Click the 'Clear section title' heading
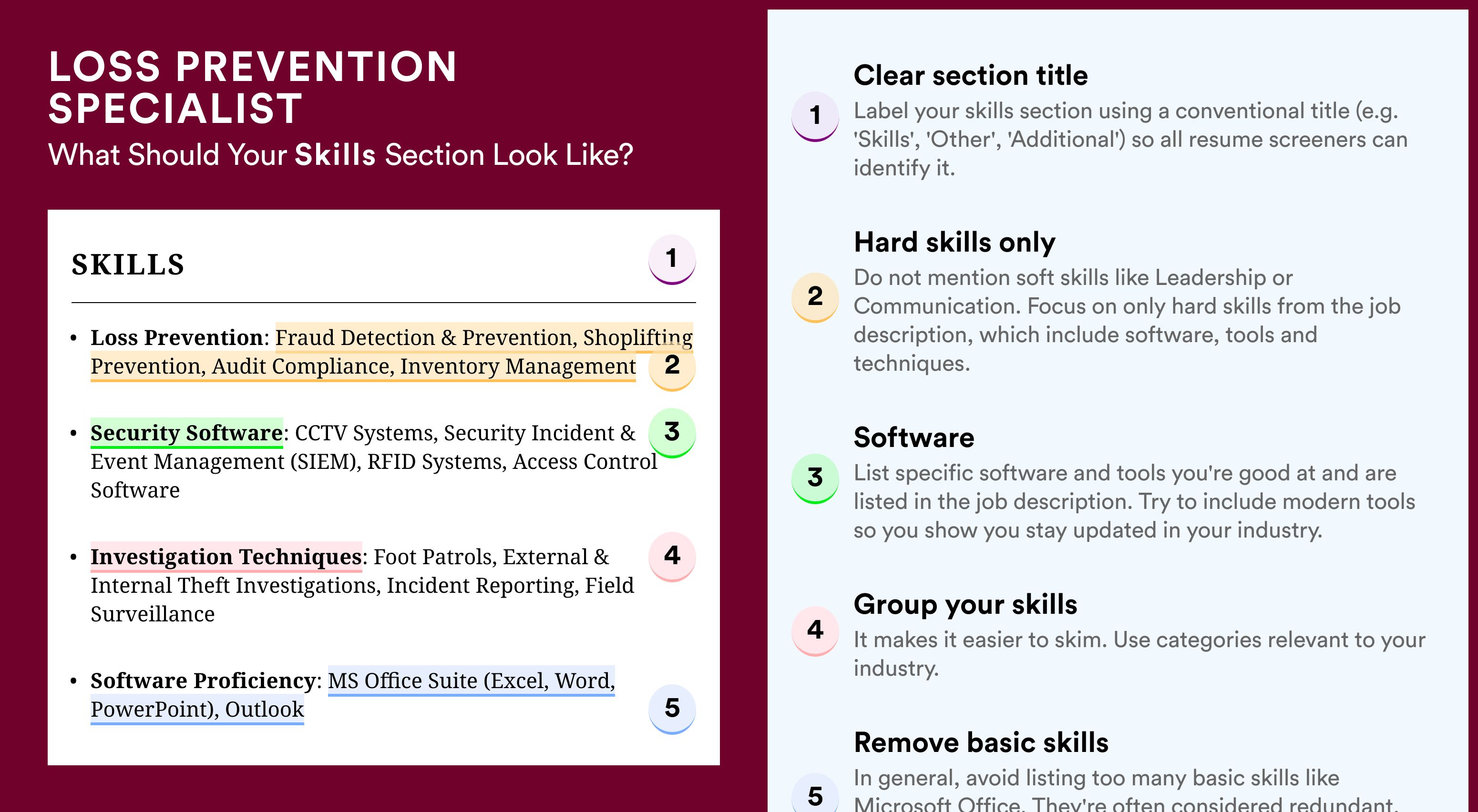The height and width of the screenshot is (812, 1478). point(970,76)
